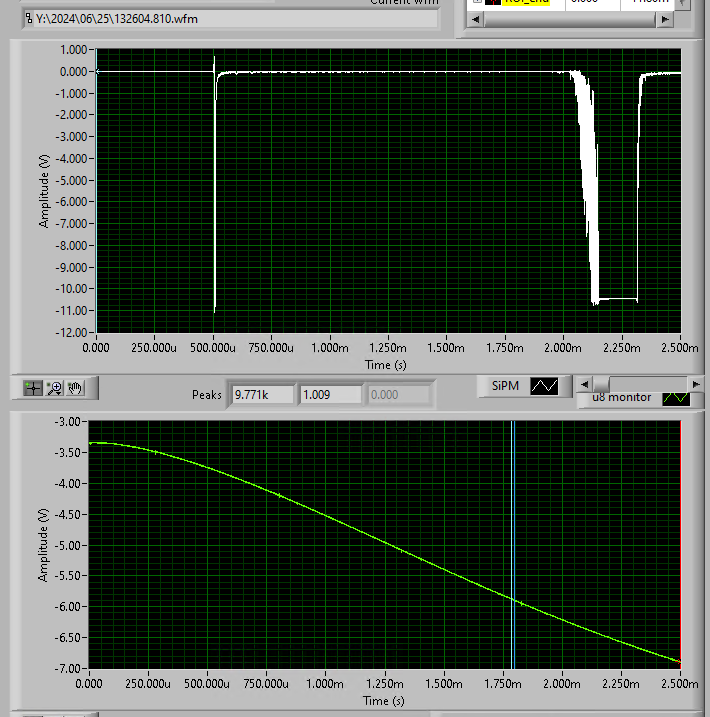Click the Peaks field showing 1.009
The width and height of the screenshot is (710, 717).
pos(330,395)
